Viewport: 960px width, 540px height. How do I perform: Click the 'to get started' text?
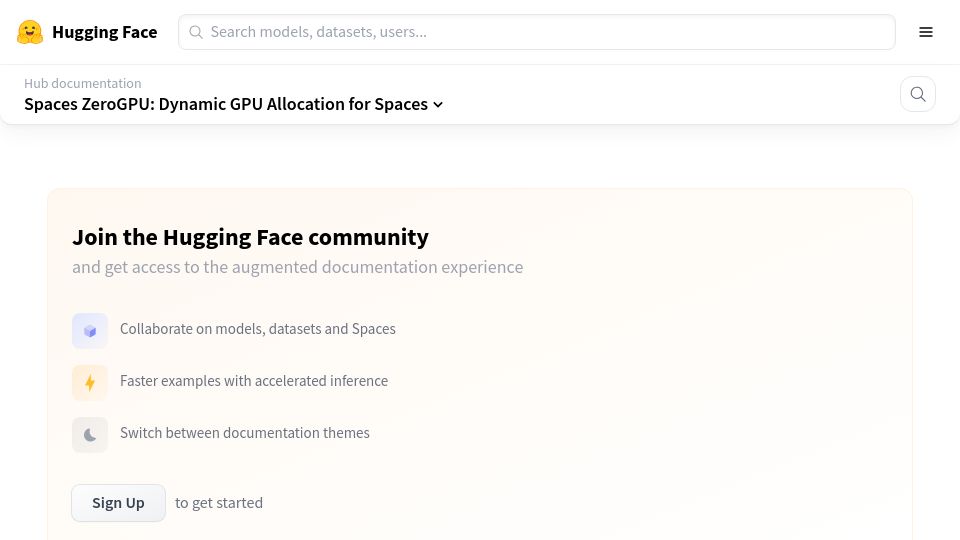pos(219,503)
